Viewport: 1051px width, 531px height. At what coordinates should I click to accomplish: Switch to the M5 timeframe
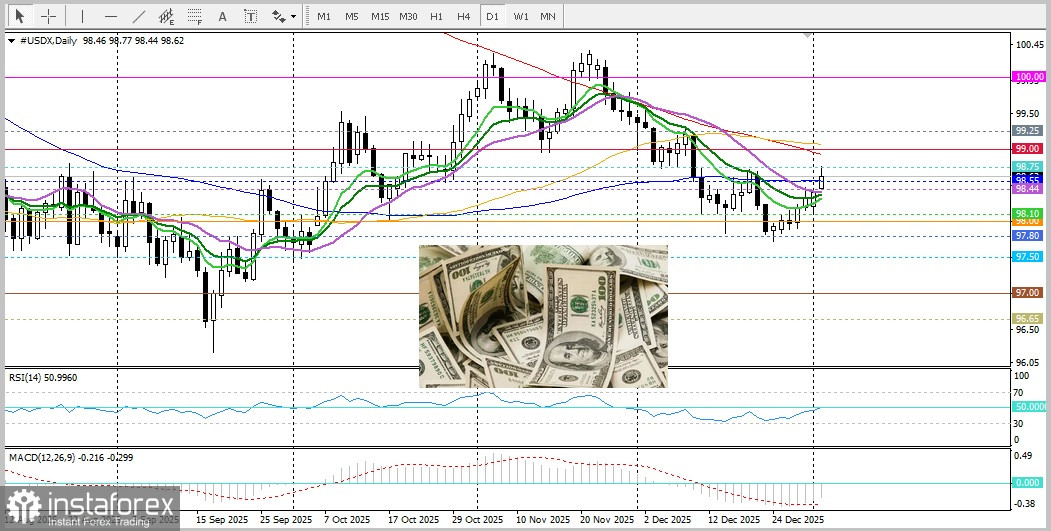point(352,16)
